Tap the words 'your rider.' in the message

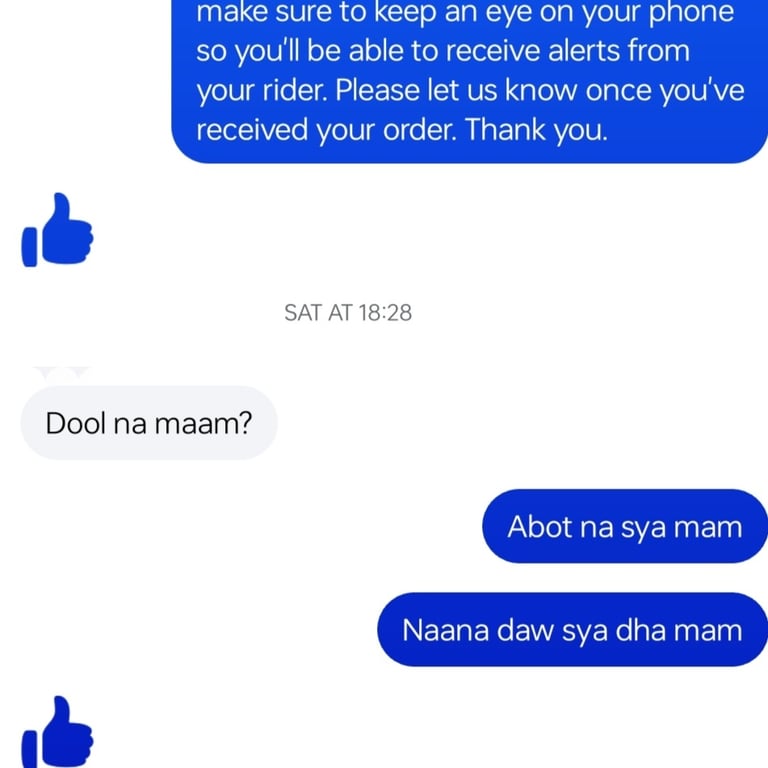(x=262, y=91)
